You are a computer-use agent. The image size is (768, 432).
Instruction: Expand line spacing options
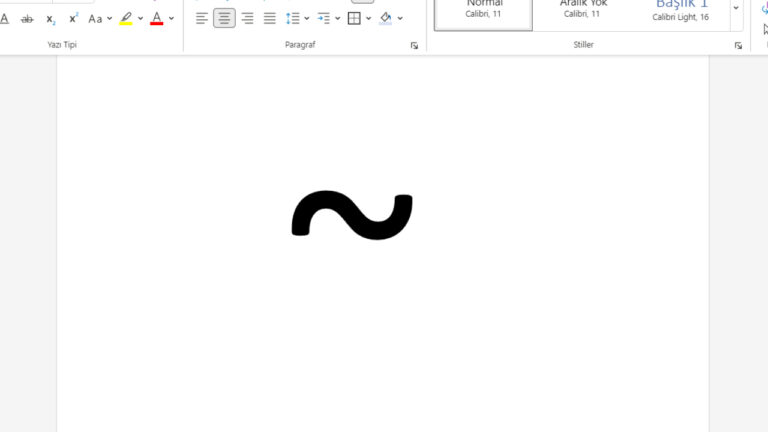point(306,18)
